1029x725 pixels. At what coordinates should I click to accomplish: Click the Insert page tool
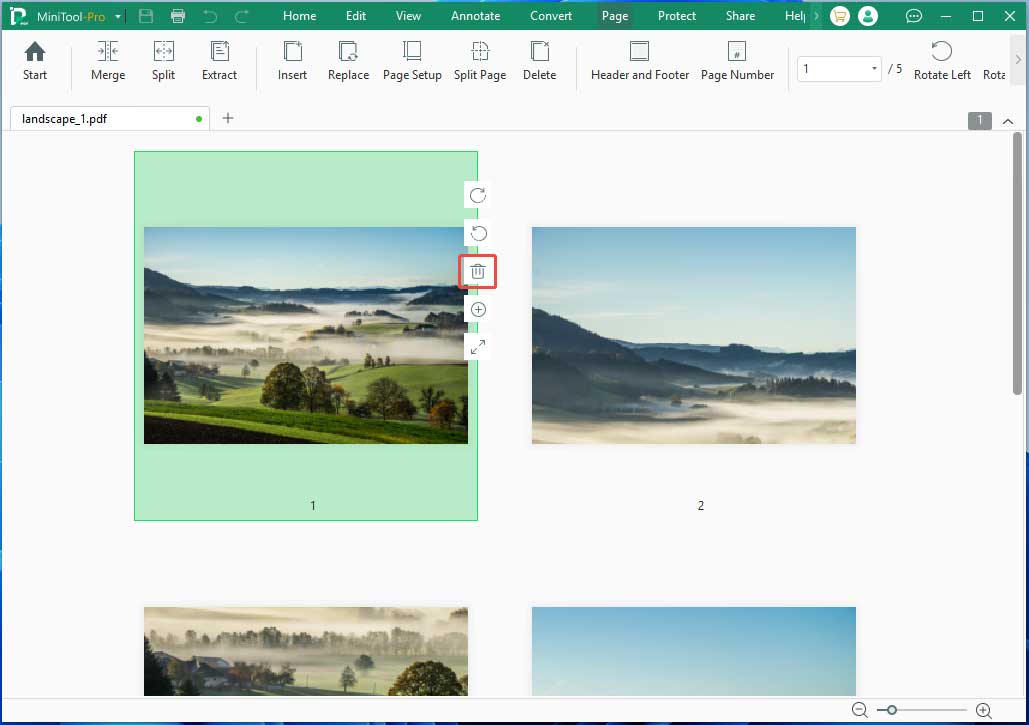pyautogui.click(x=292, y=61)
